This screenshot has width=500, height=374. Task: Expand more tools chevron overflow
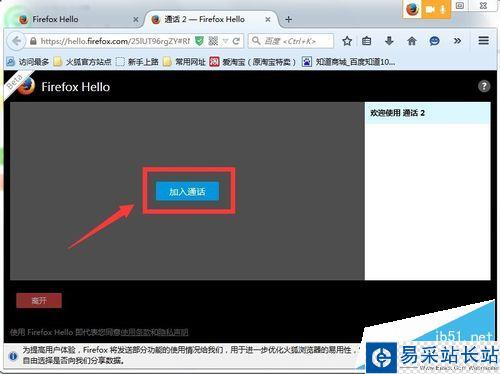click(x=457, y=41)
